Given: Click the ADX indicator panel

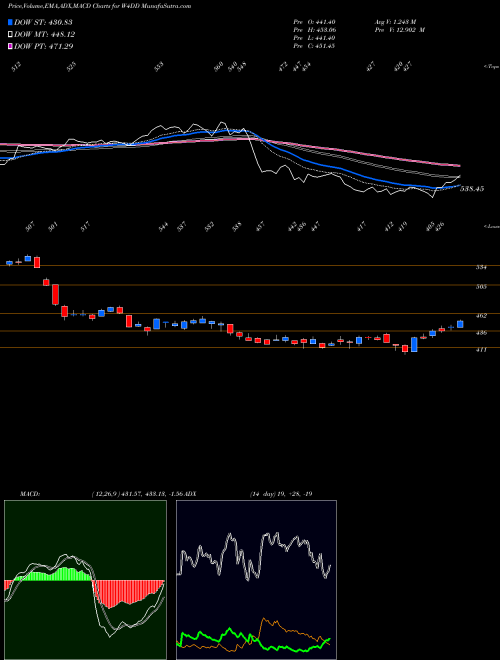Looking at the screenshot, I should click(x=256, y=580).
